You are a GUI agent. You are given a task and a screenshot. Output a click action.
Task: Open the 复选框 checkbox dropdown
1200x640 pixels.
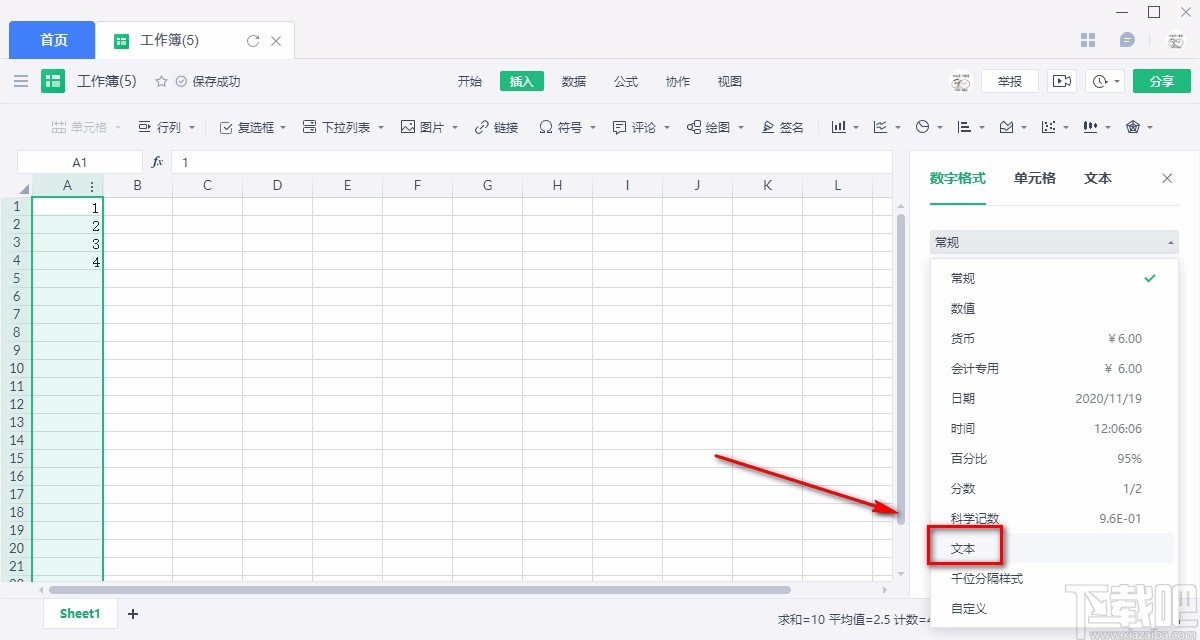click(x=252, y=127)
